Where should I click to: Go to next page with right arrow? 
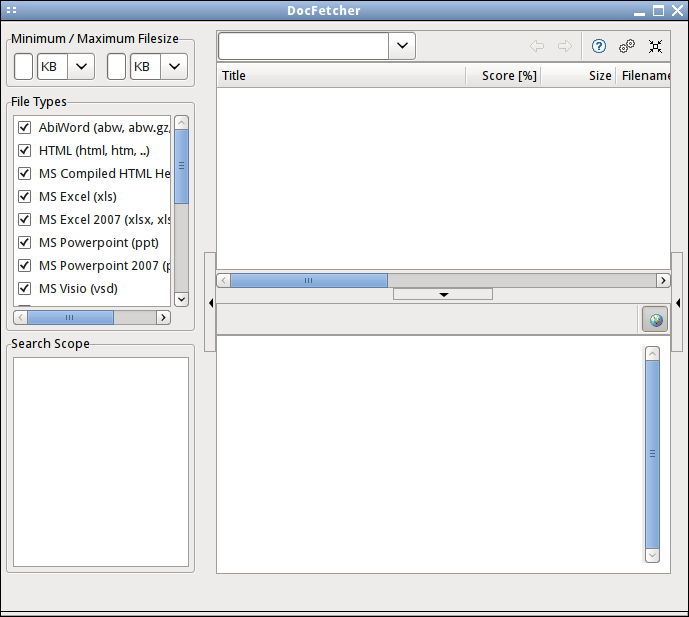pyautogui.click(x=565, y=46)
